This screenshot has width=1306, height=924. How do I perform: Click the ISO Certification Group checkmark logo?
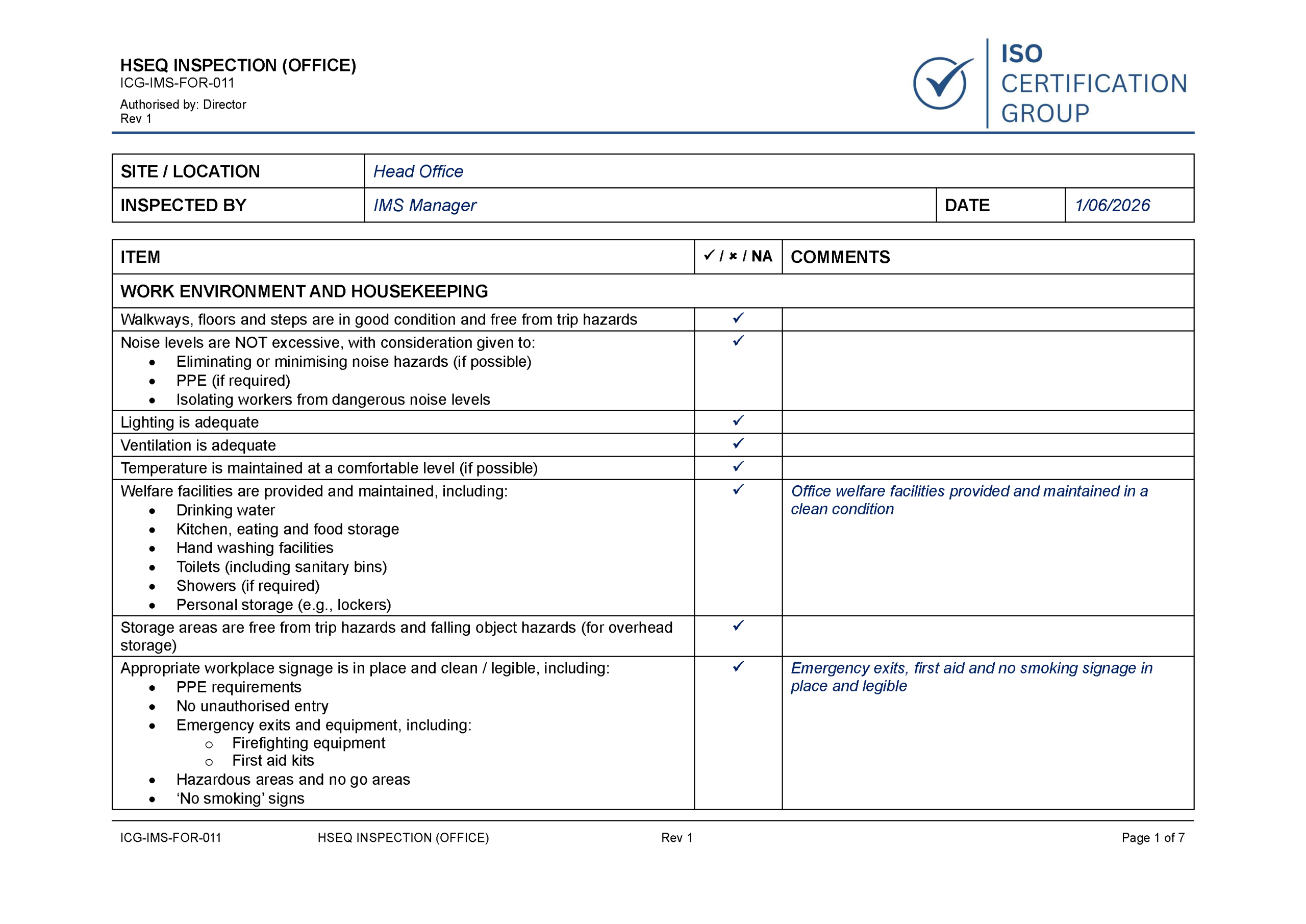click(x=943, y=83)
